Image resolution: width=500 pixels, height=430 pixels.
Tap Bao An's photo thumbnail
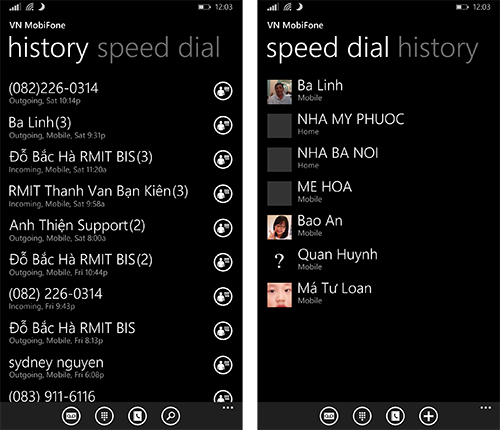tap(279, 227)
